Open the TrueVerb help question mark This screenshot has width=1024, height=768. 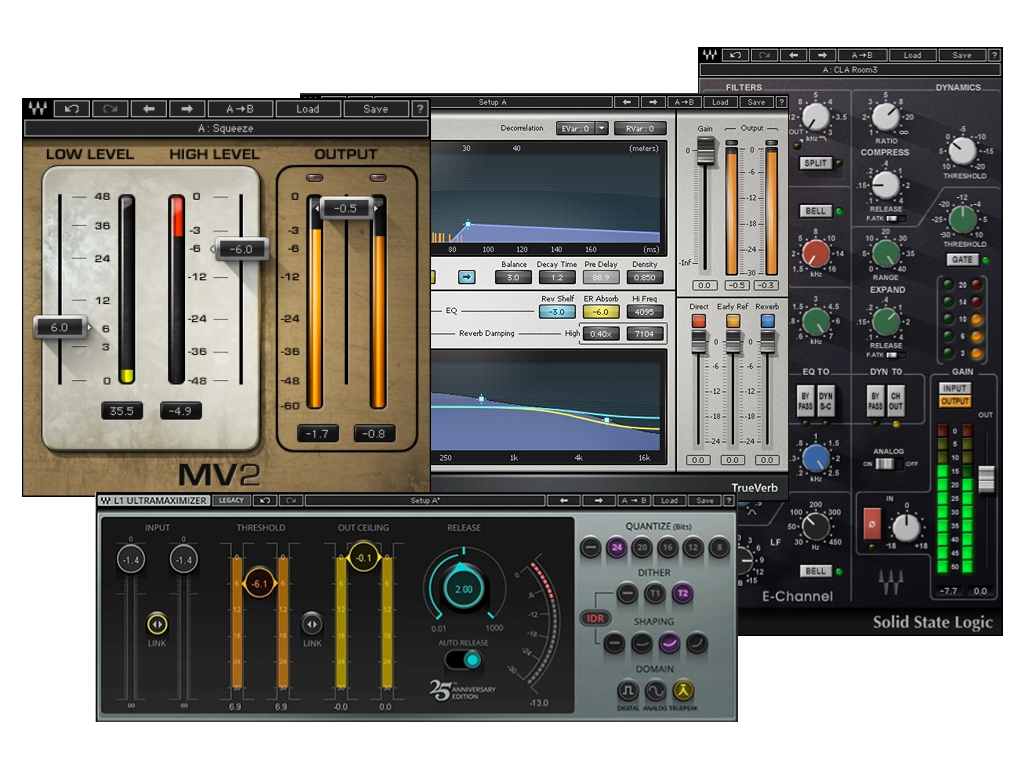pyautogui.click(x=780, y=102)
